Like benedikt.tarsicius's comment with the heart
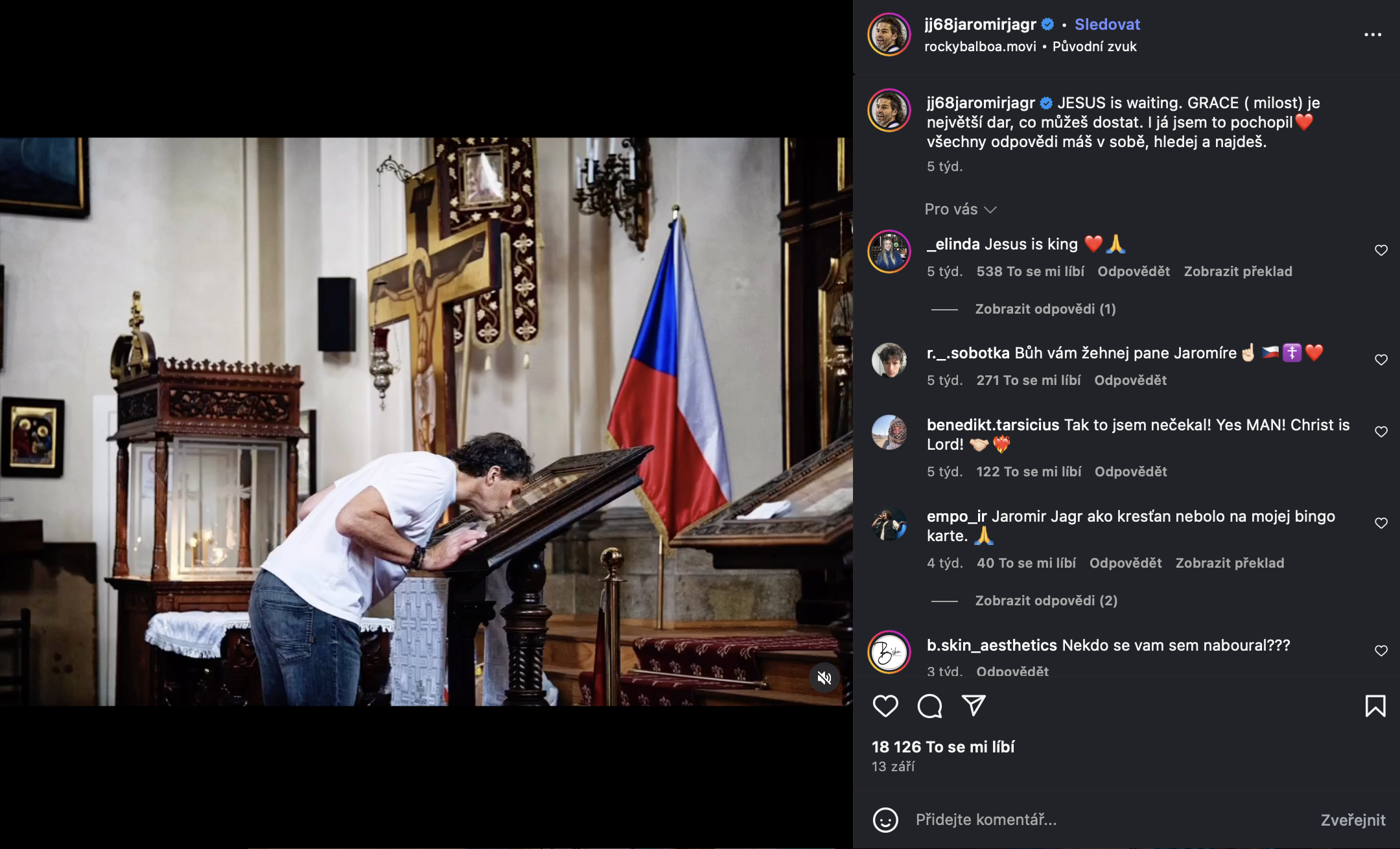Viewport: 1400px width, 849px height. 1381,432
